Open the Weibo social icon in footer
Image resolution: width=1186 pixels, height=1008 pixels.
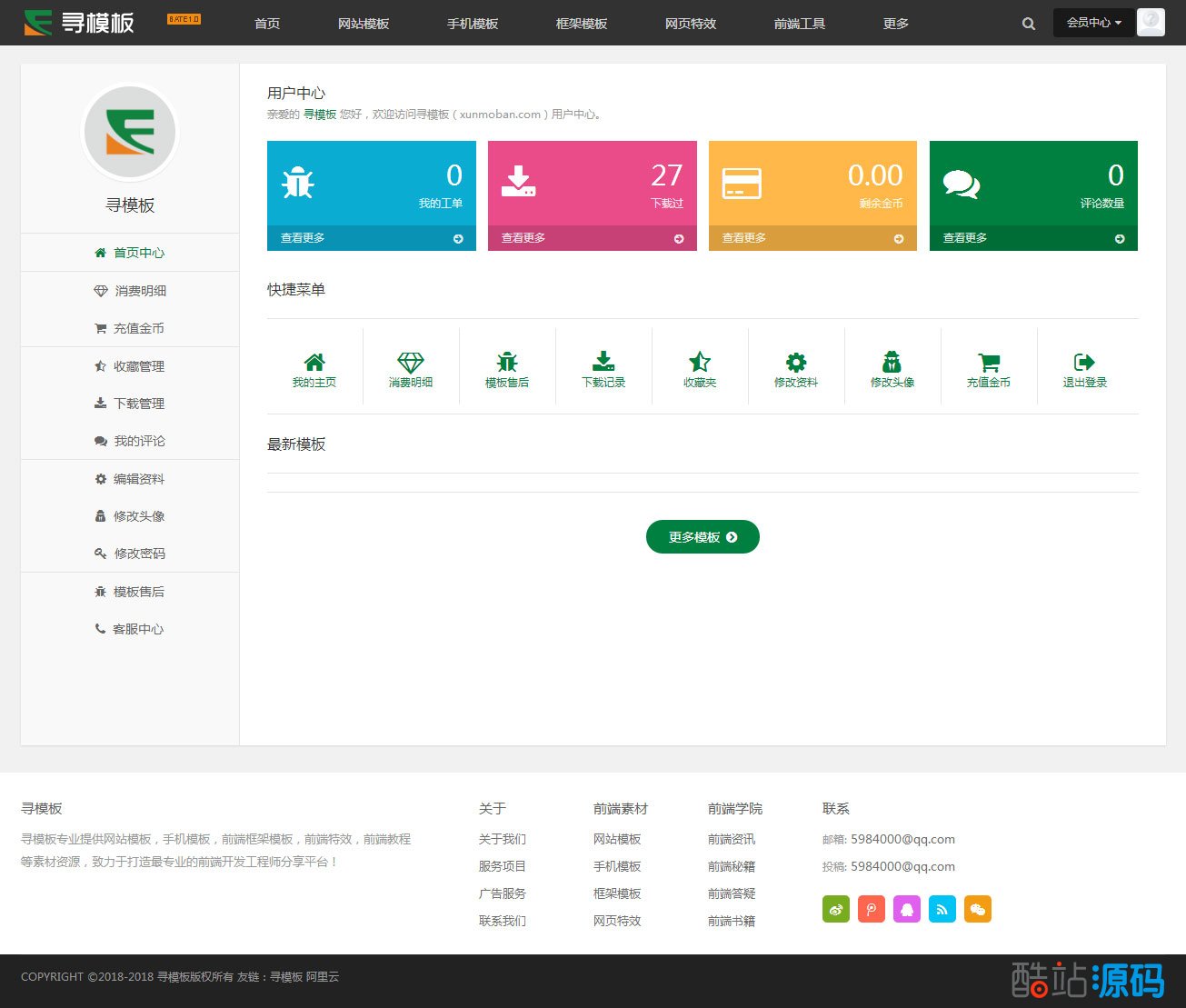coord(836,909)
